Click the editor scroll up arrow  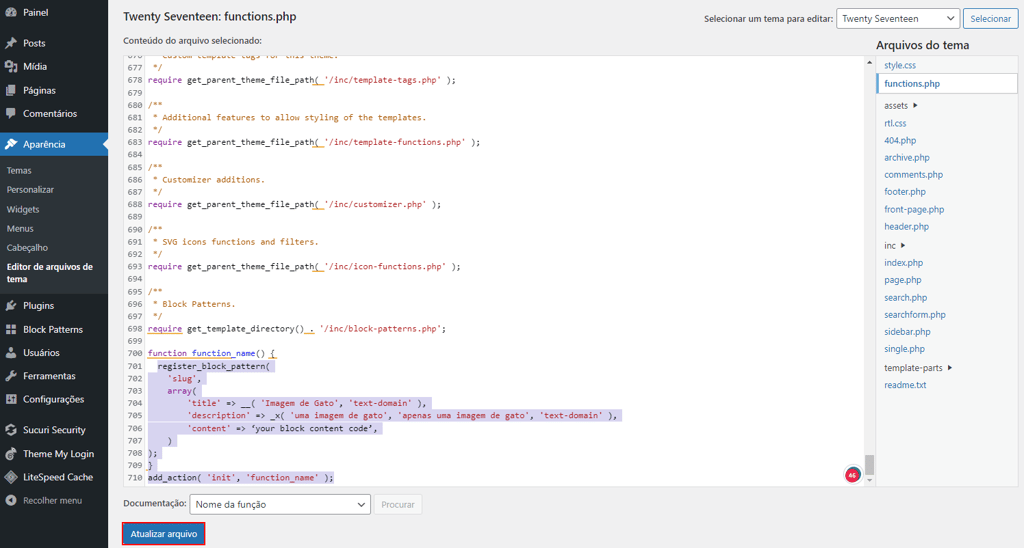point(869,62)
